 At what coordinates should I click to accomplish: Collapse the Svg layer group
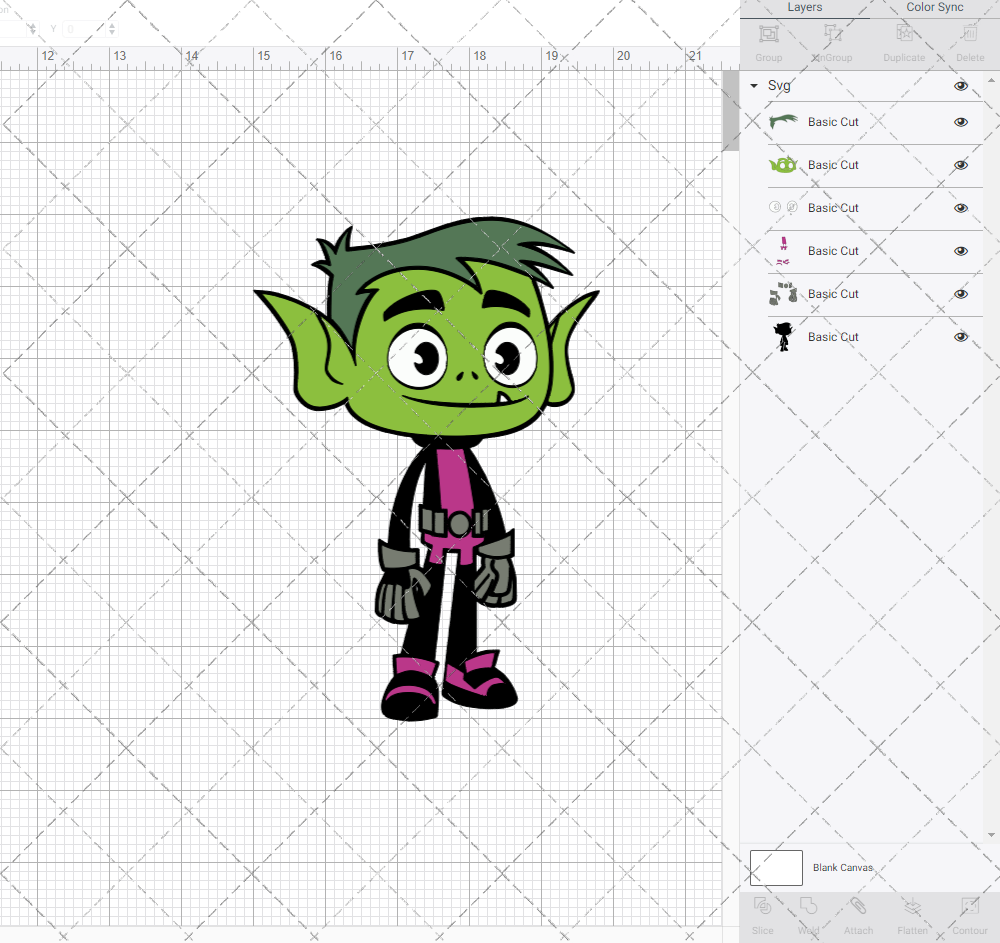(754, 86)
